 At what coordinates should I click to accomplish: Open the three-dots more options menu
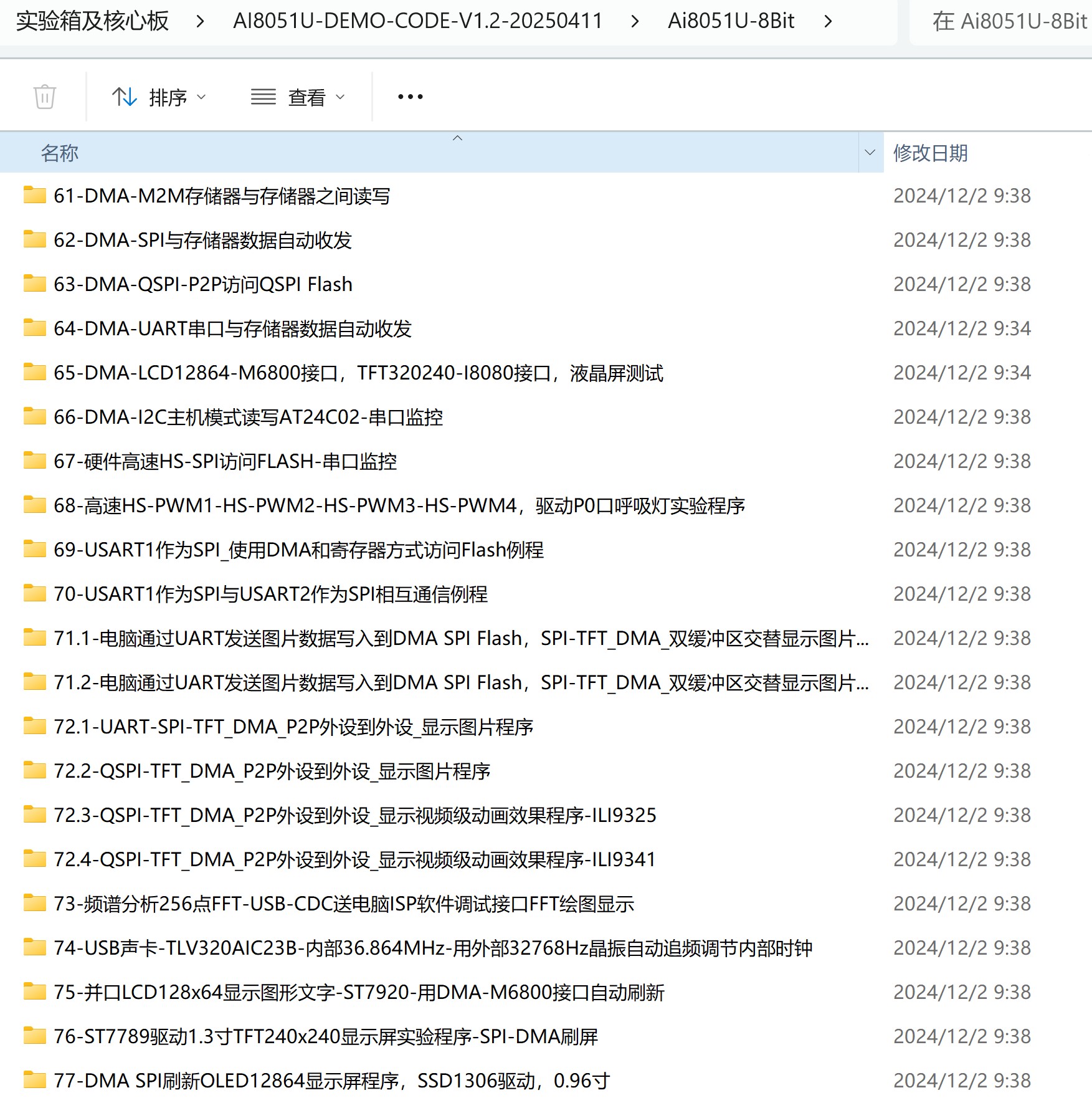(411, 97)
